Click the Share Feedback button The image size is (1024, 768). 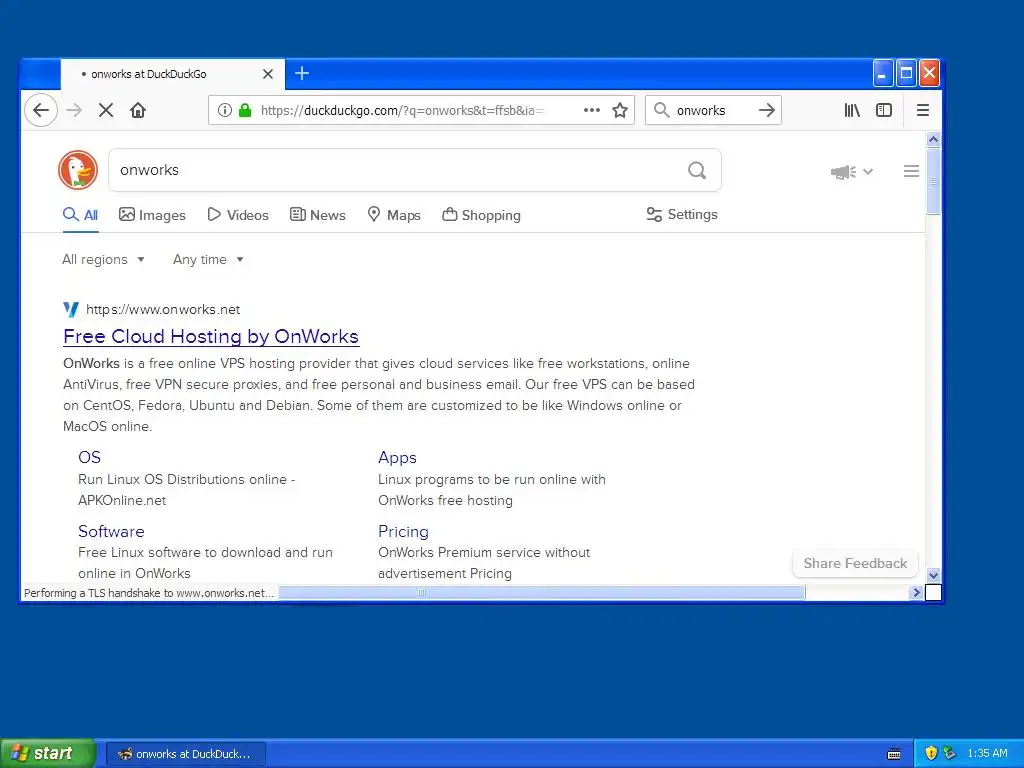click(x=855, y=563)
